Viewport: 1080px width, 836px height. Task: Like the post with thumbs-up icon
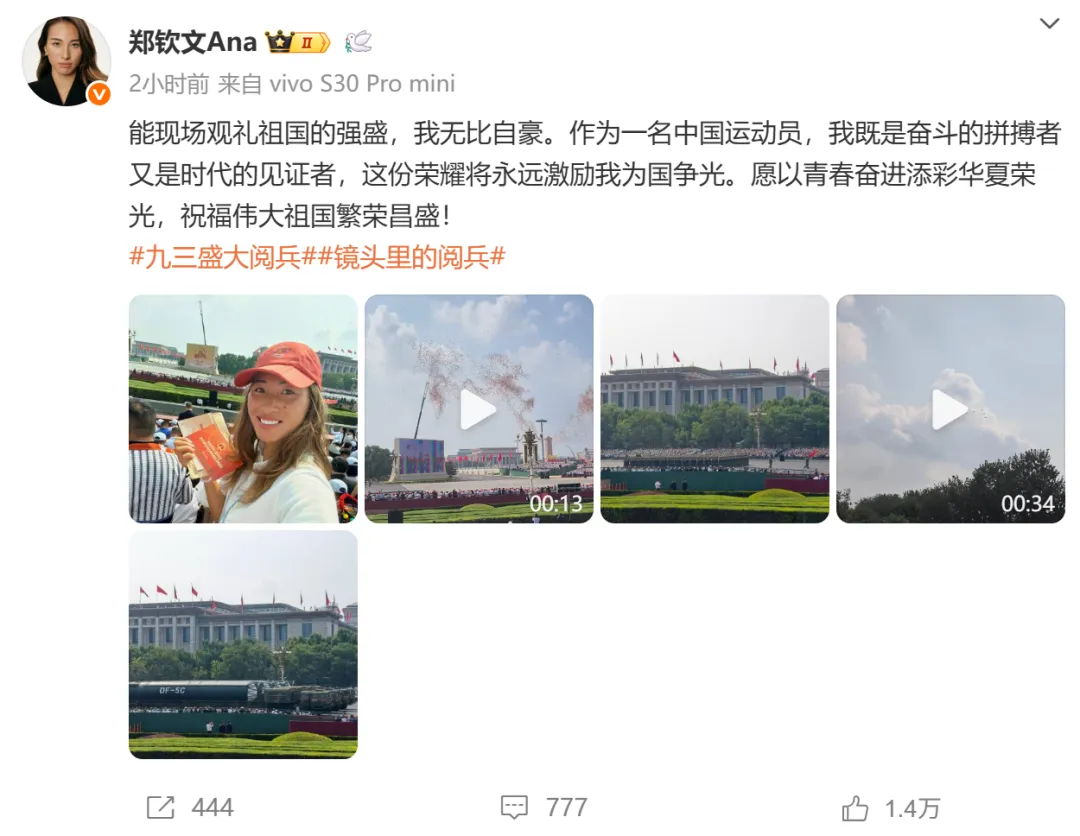coord(855,808)
